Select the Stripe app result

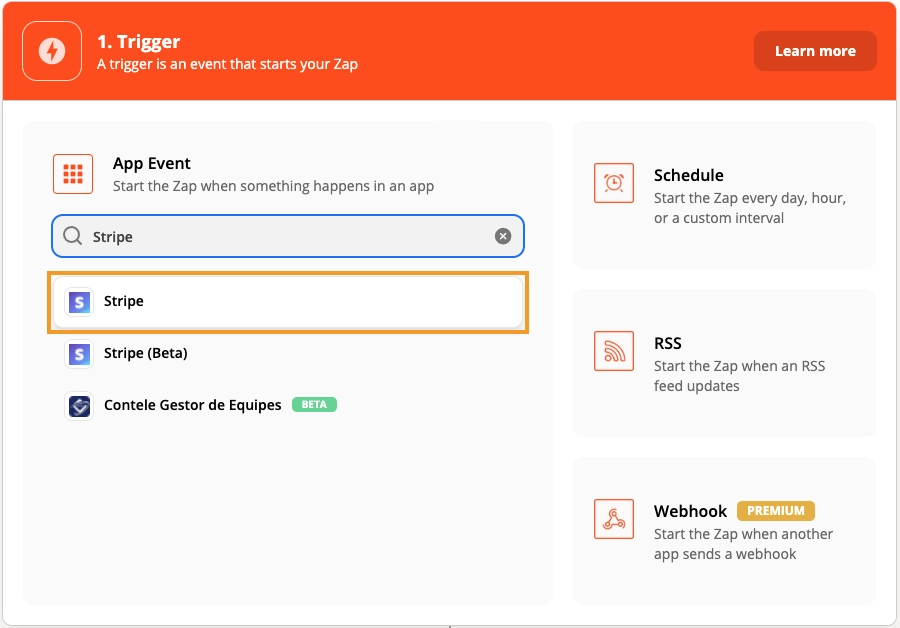pyautogui.click(x=288, y=302)
